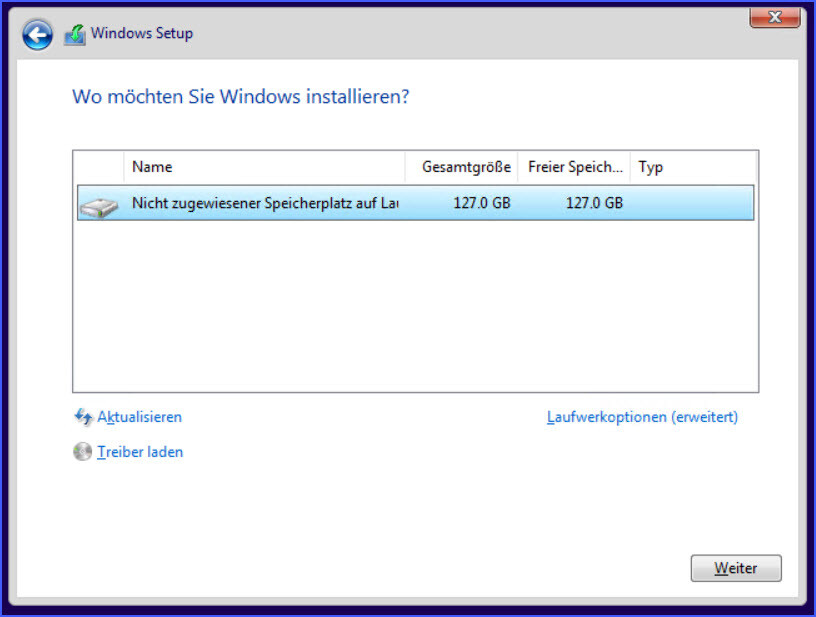
Task: Sort by the Name column header
Action: tap(264, 167)
